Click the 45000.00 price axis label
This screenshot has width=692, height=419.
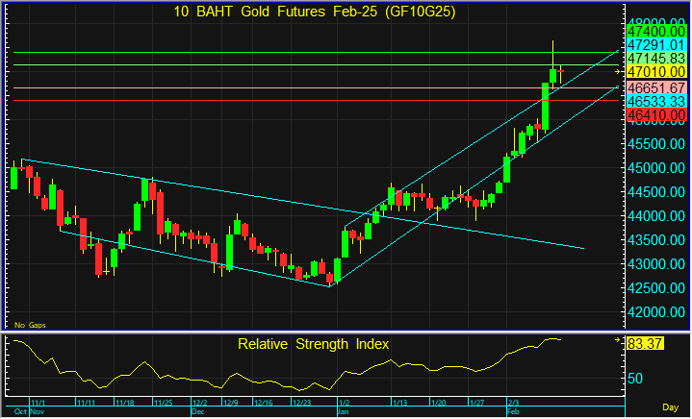click(655, 168)
